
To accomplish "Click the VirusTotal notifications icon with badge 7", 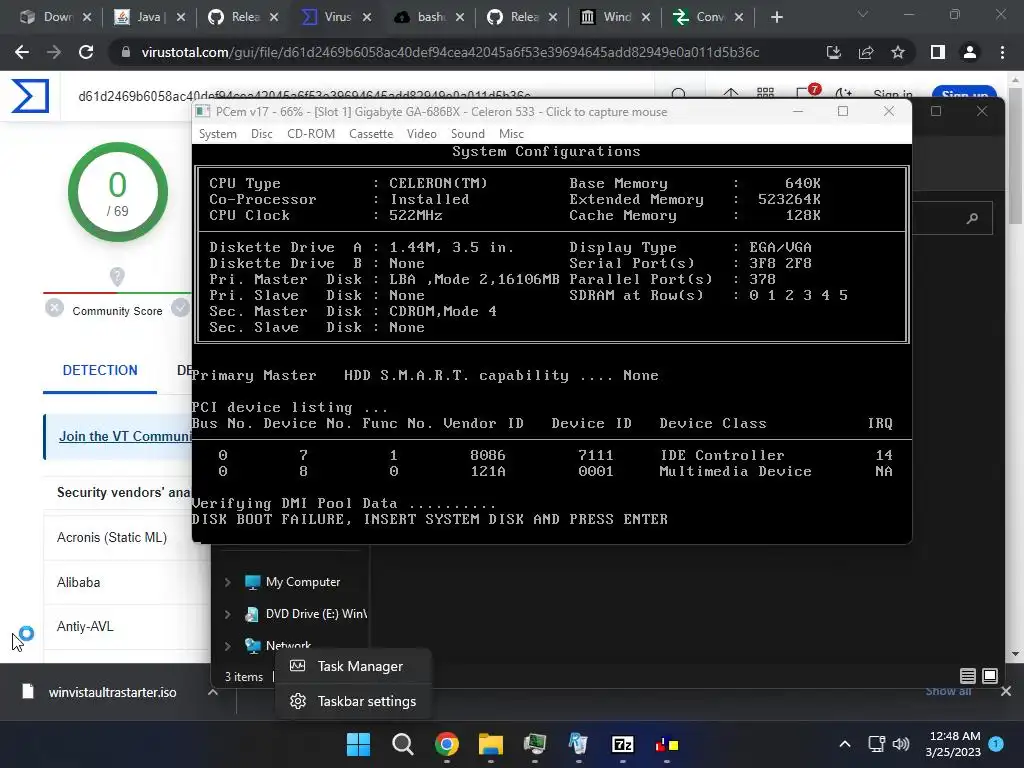I will (x=807, y=93).
